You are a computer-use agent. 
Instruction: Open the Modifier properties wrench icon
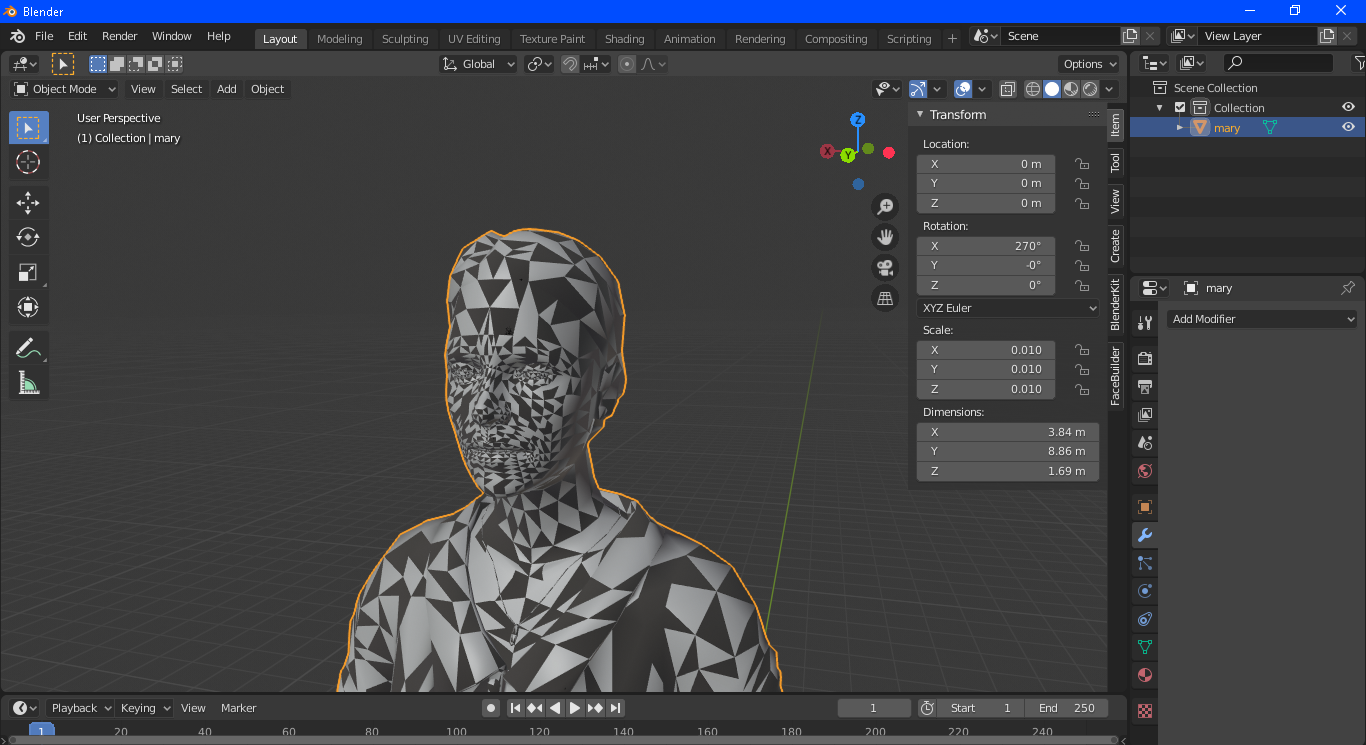click(1145, 535)
